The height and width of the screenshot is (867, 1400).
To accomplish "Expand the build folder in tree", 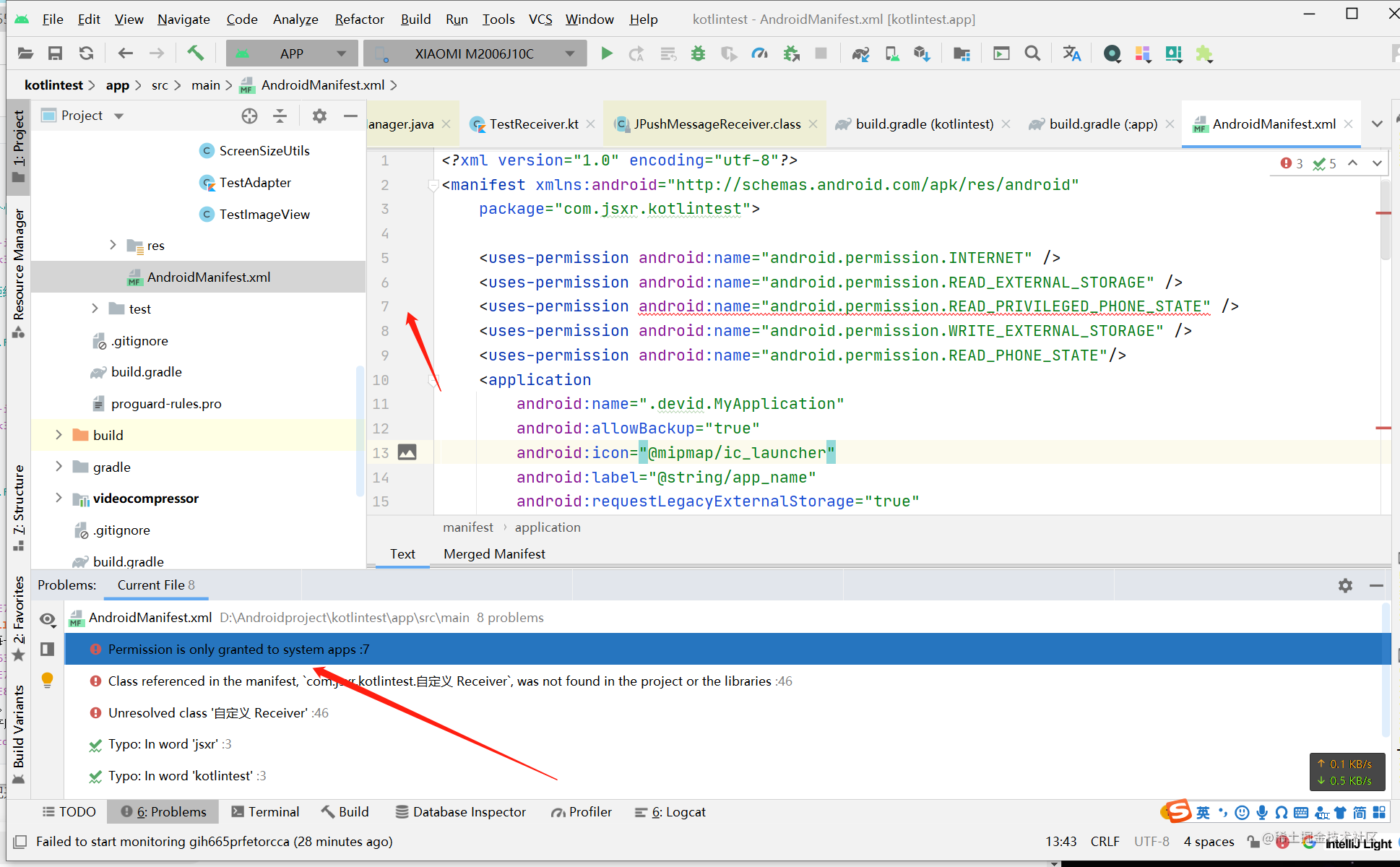I will (59, 435).
